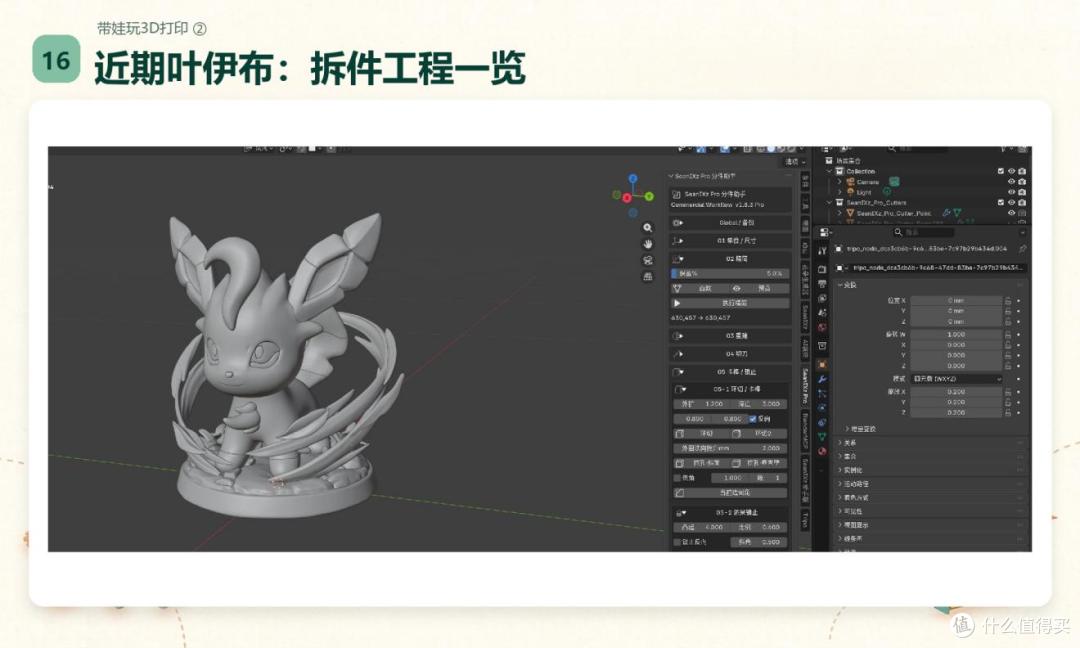Screen dimensions: 1080x648
Task: Click green light data icon beside Light
Action: [x=887, y=192]
